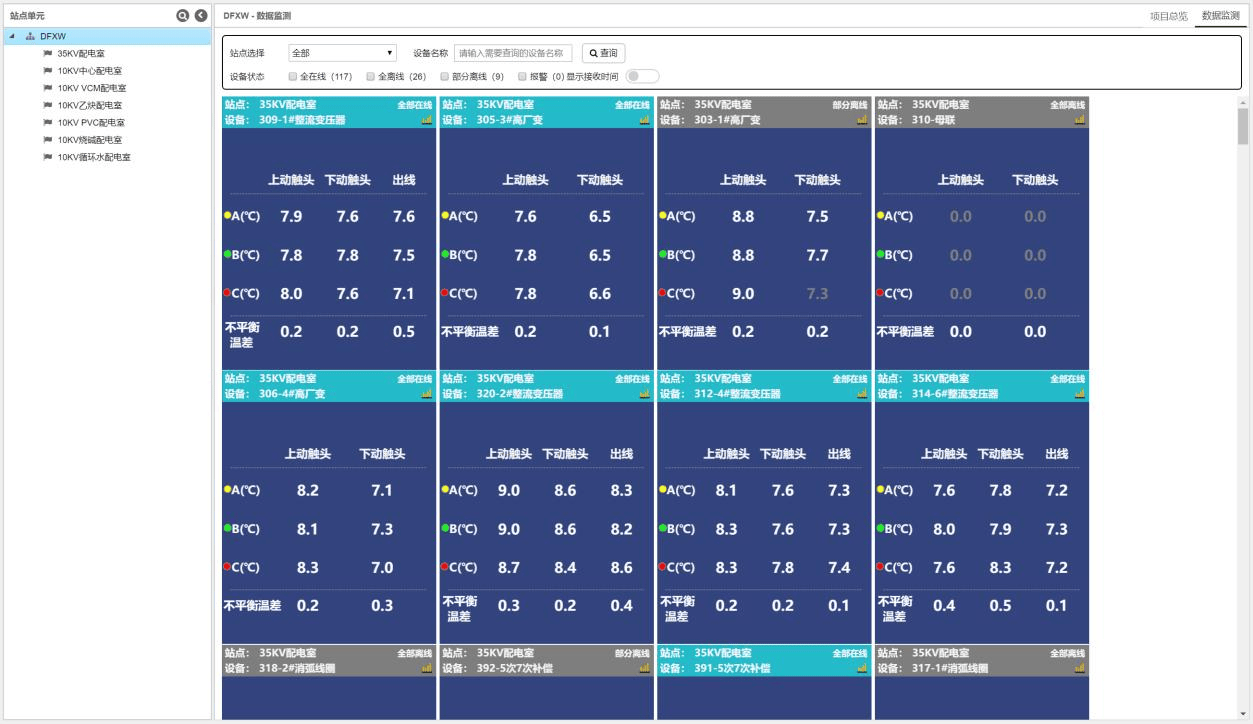Screen dimensions: 1253x724
Task: Enable the 部分离线 (9) filter checkbox
Action: (444, 76)
